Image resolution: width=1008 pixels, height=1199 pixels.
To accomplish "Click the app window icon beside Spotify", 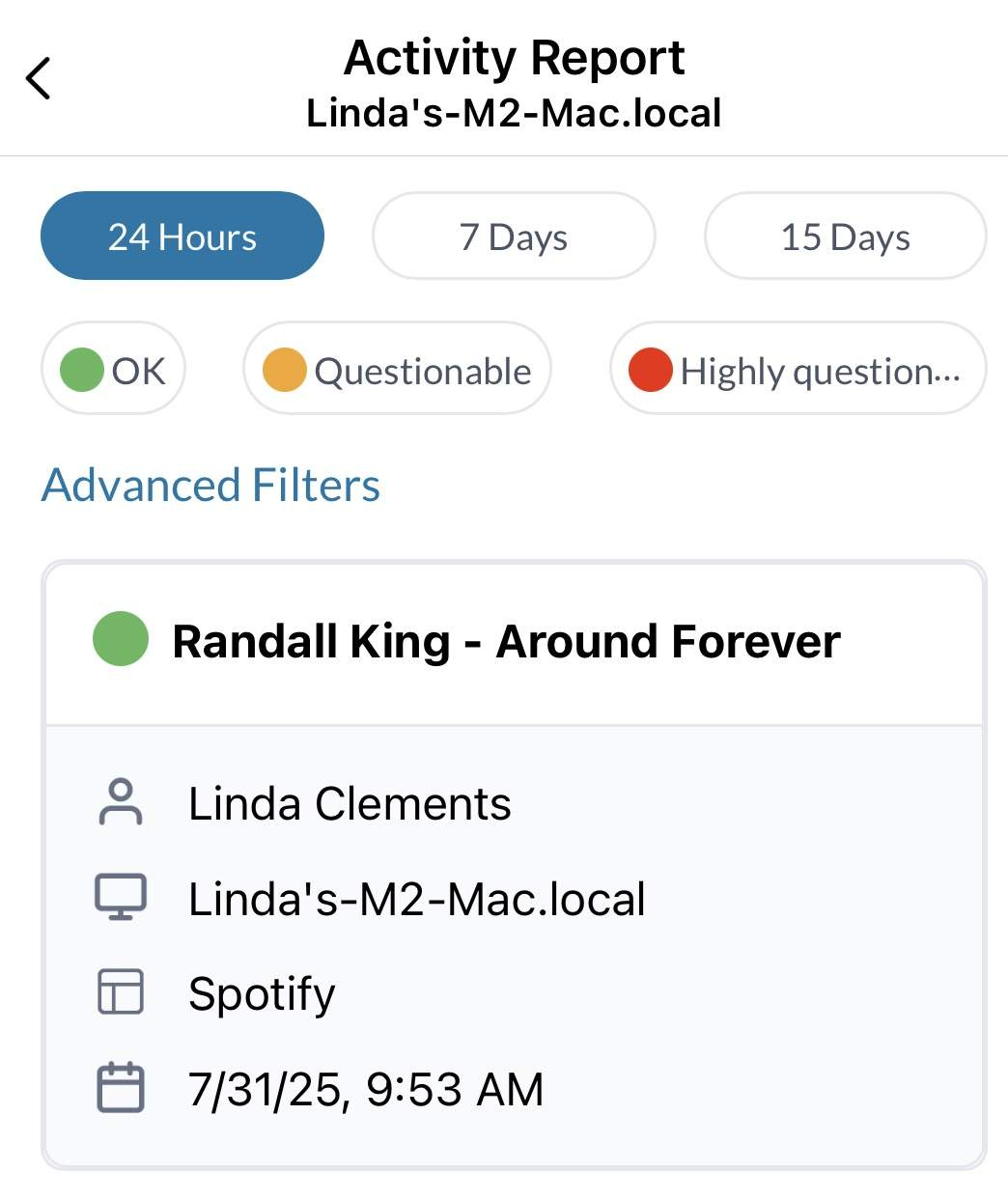I will (121, 992).
